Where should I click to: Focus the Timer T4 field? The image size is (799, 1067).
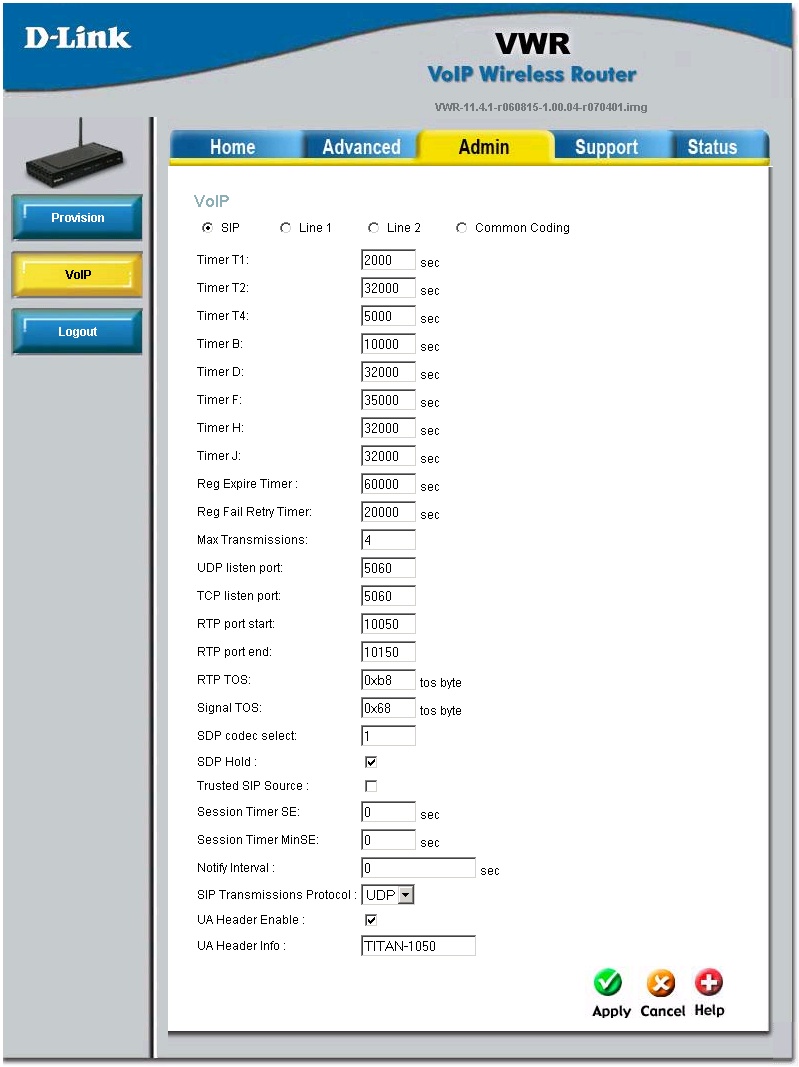pyautogui.click(x=388, y=316)
